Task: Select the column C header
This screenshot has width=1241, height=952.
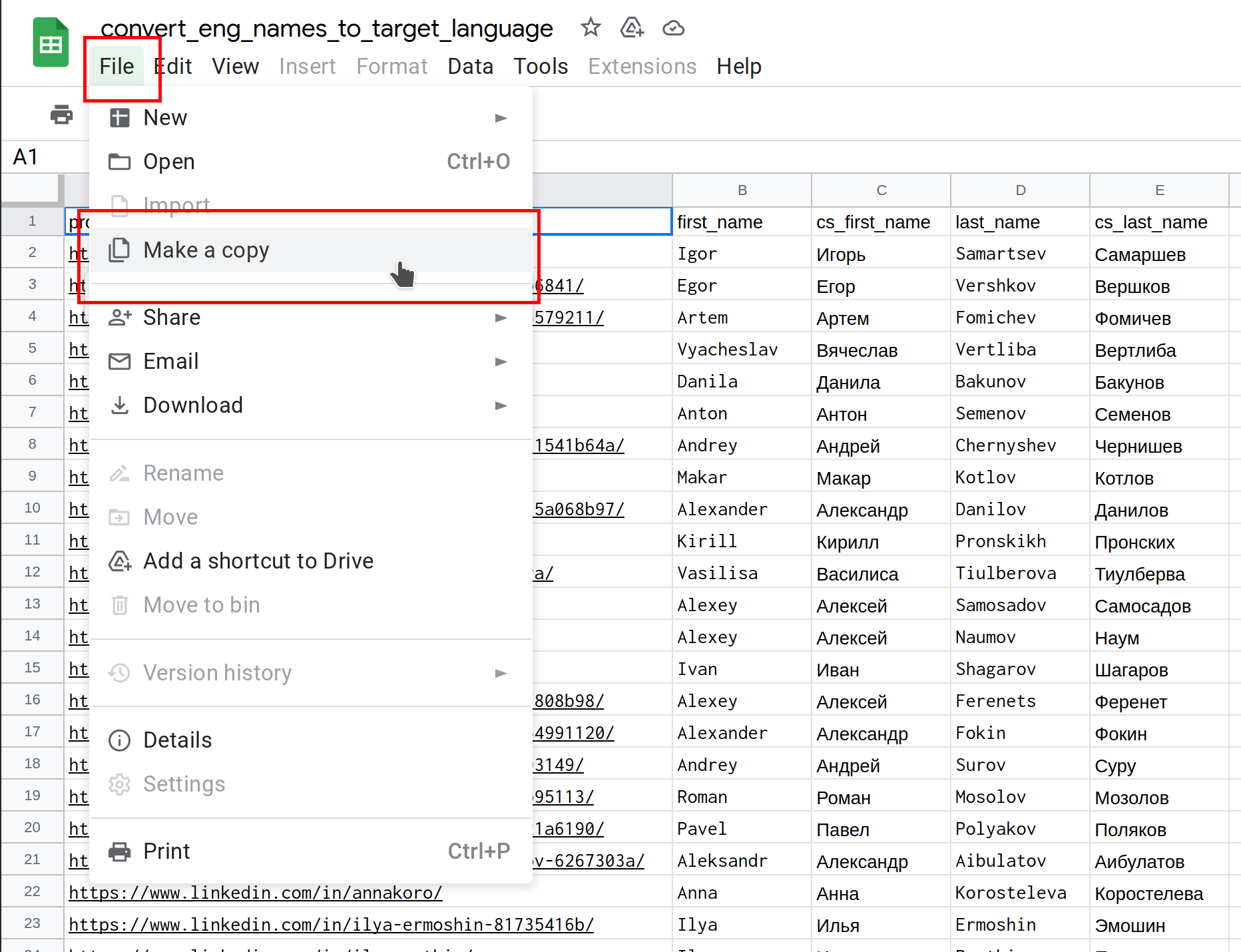Action: tap(881, 190)
